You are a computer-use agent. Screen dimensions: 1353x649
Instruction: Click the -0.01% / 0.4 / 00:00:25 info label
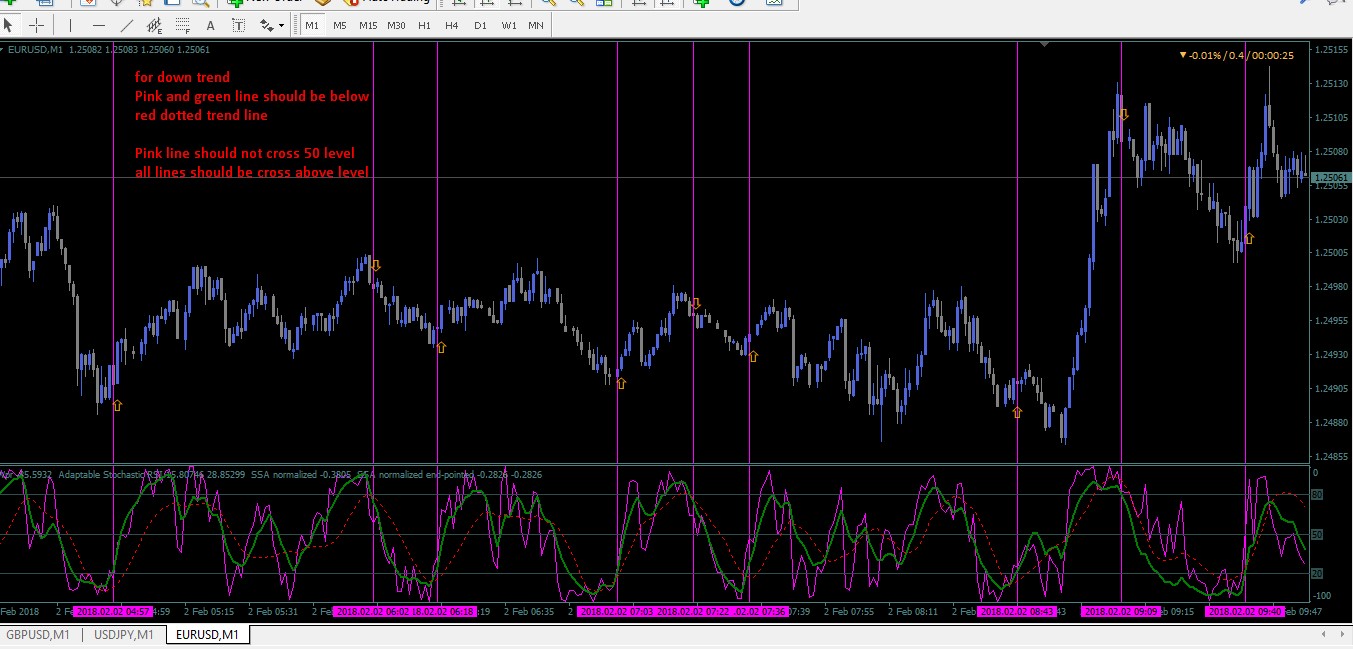click(x=1237, y=55)
